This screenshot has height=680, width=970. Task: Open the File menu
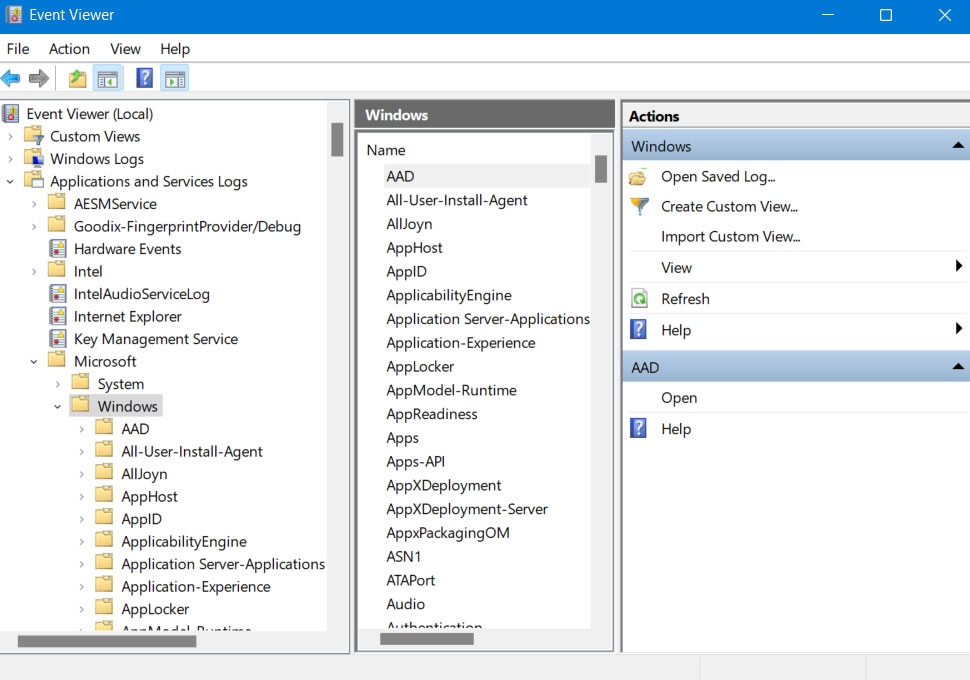pyautogui.click(x=18, y=49)
